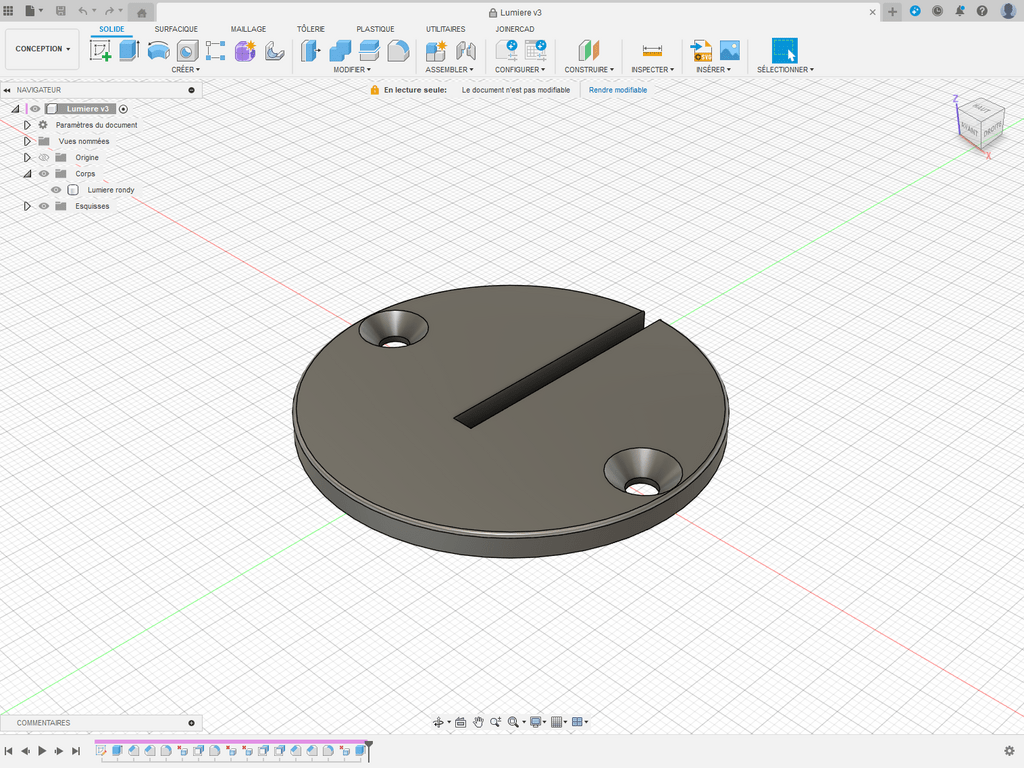Hide the Lumiere rondy body
Screen dimensions: 1024x768
tap(56, 190)
